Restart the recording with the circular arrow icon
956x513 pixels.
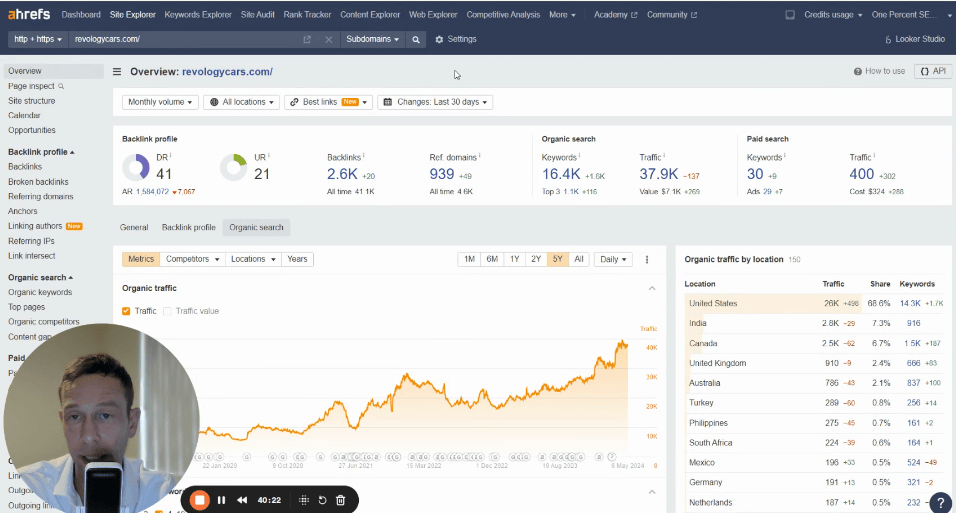click(x=322, y=499)
